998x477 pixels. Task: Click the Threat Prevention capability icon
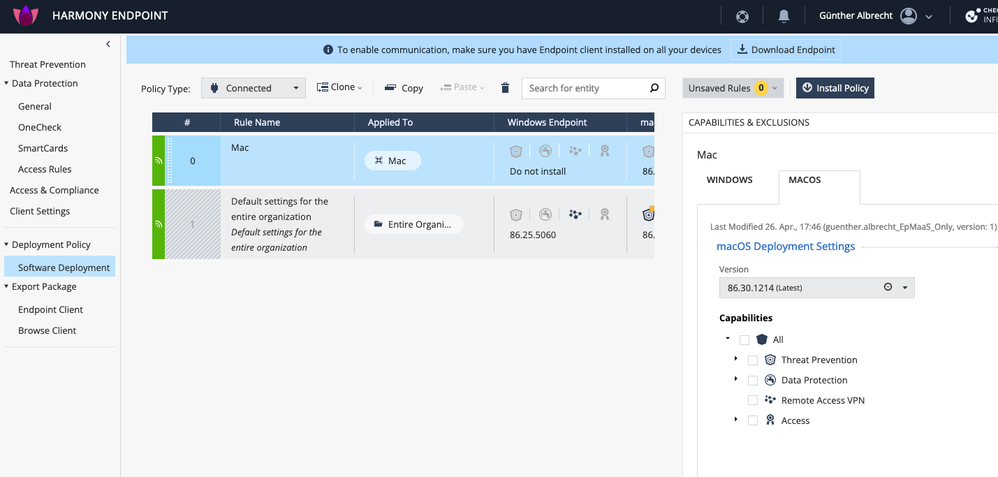pyautogui.click(x=770, y=360)
